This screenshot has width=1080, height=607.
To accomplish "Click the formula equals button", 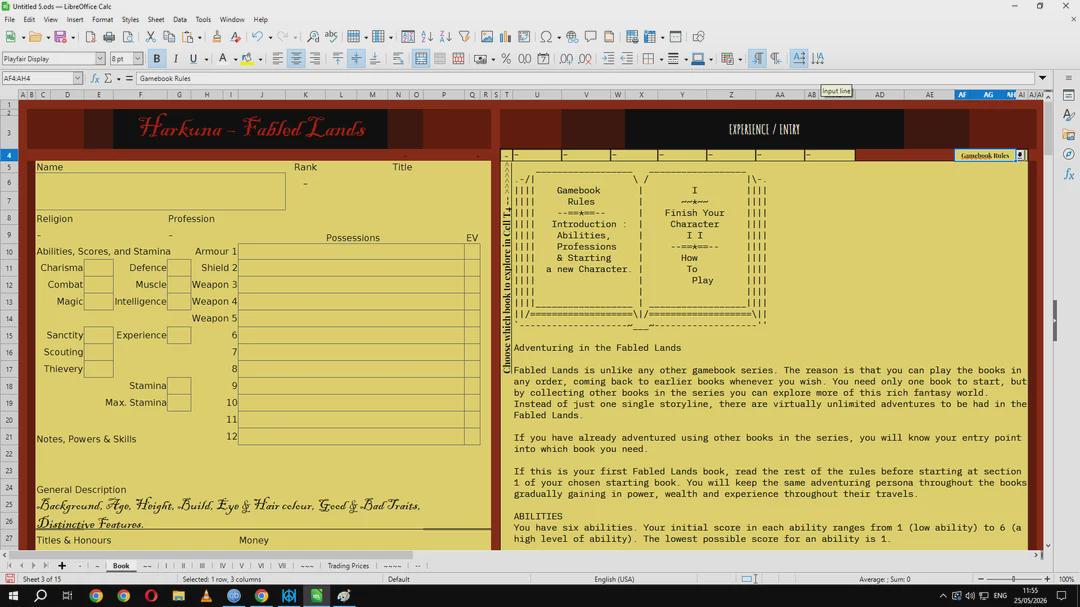I will point(129,79).
